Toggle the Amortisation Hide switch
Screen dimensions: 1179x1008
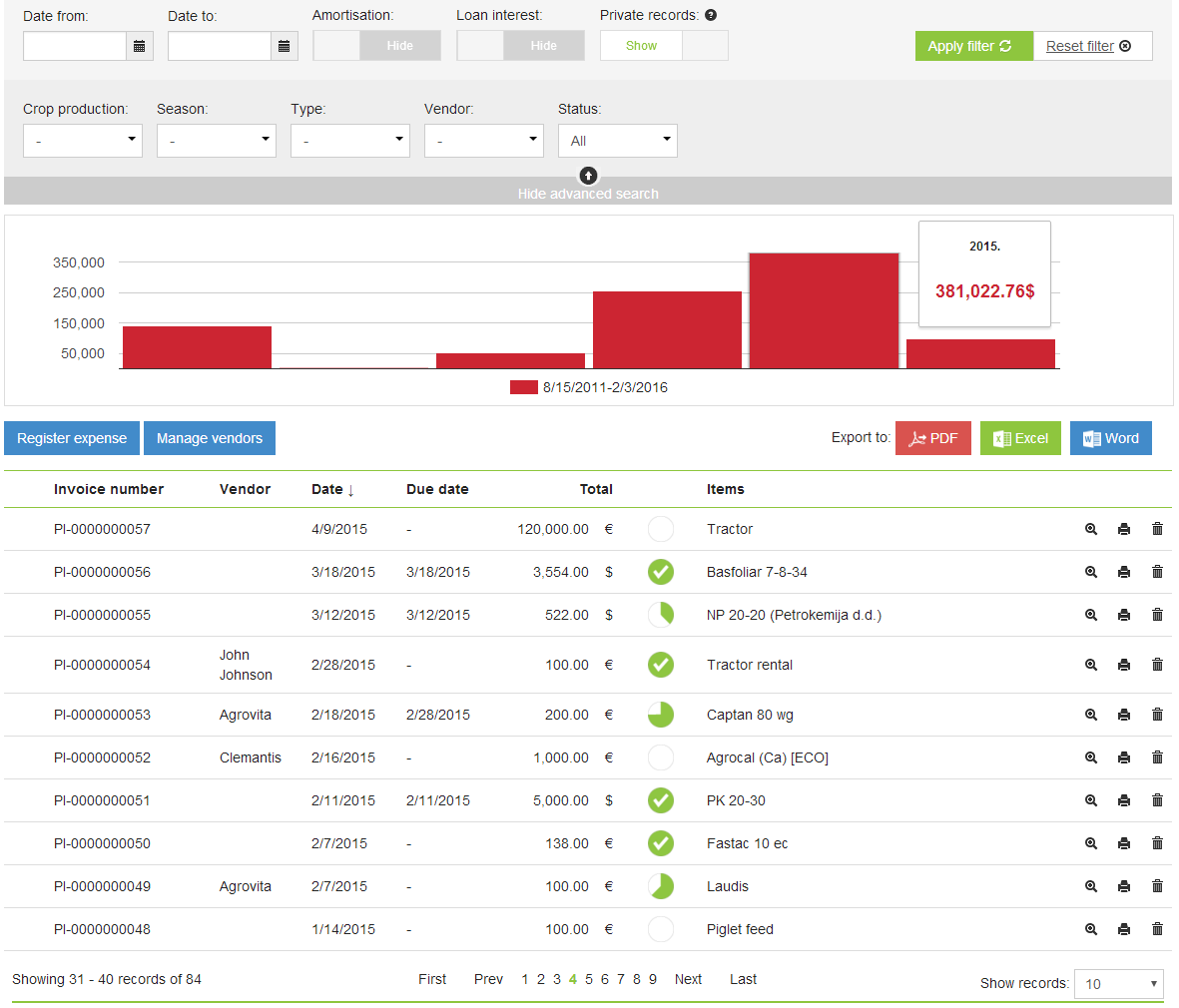pyautogui.click(x=377, y=46)
